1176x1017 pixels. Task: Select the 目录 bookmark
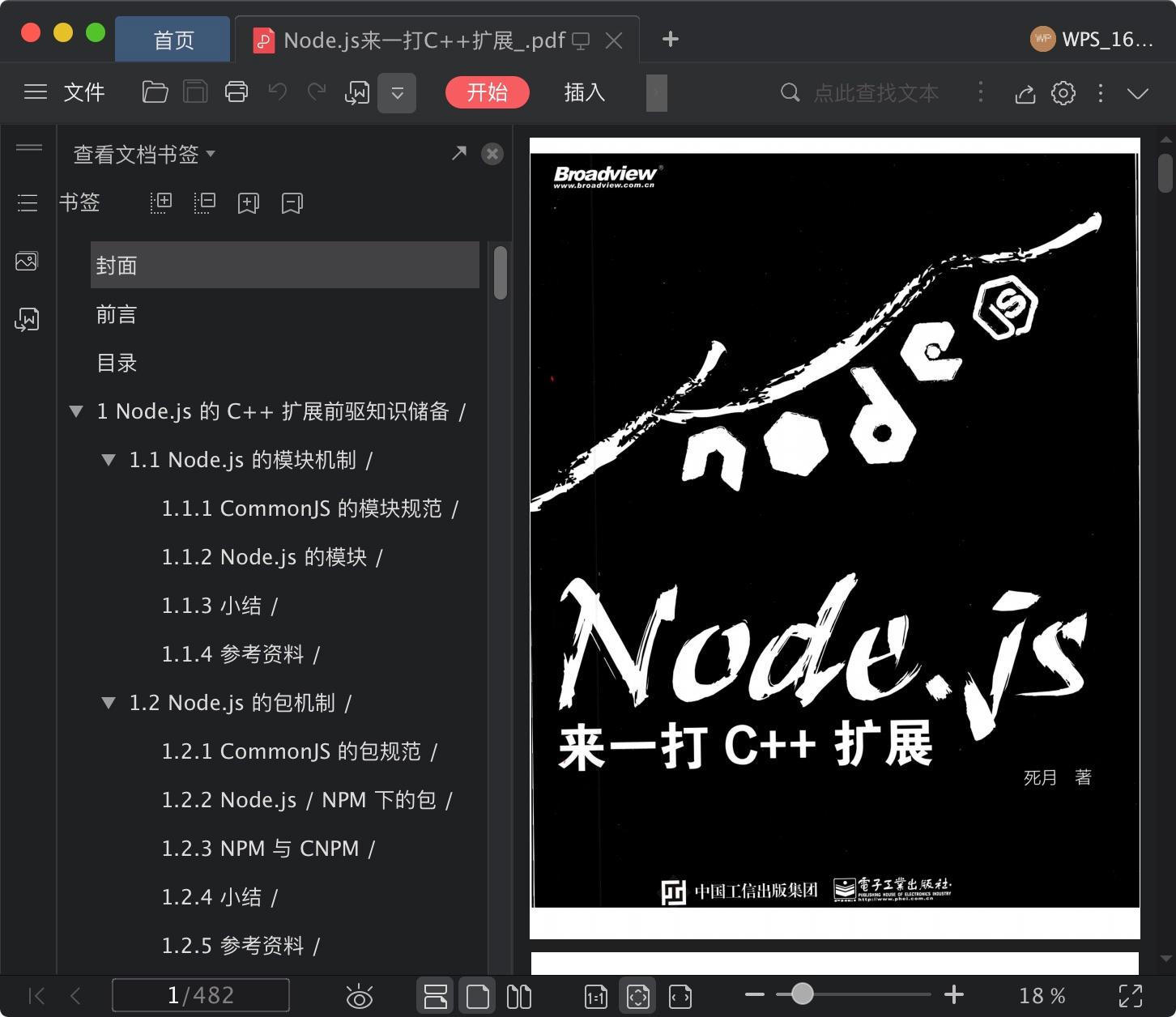click(117, 363)
